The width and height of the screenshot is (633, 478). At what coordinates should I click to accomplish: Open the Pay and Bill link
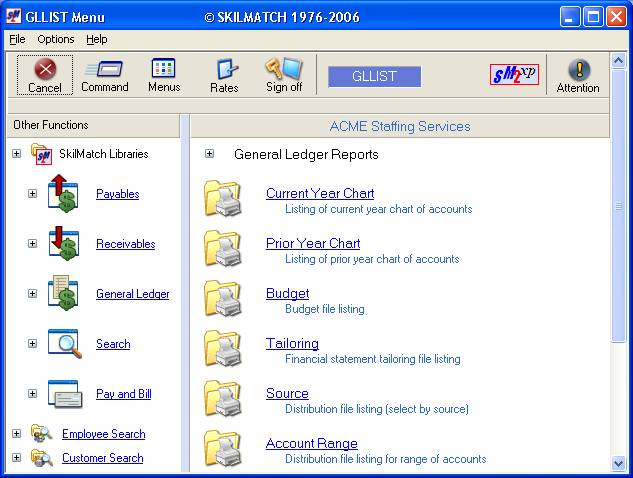tap(124, 394)
